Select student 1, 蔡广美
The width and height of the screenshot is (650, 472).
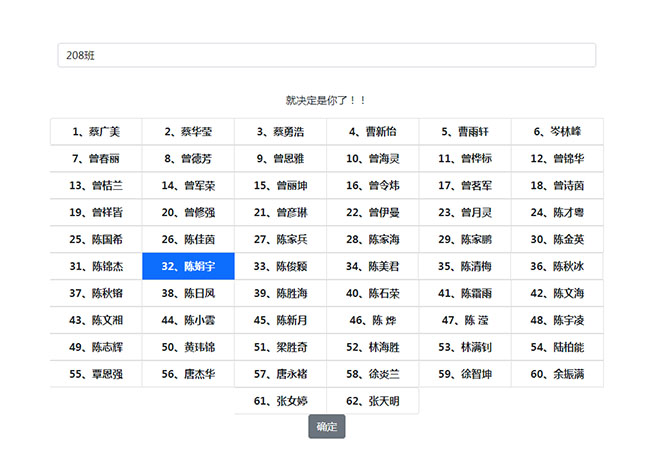click(96, 131)
